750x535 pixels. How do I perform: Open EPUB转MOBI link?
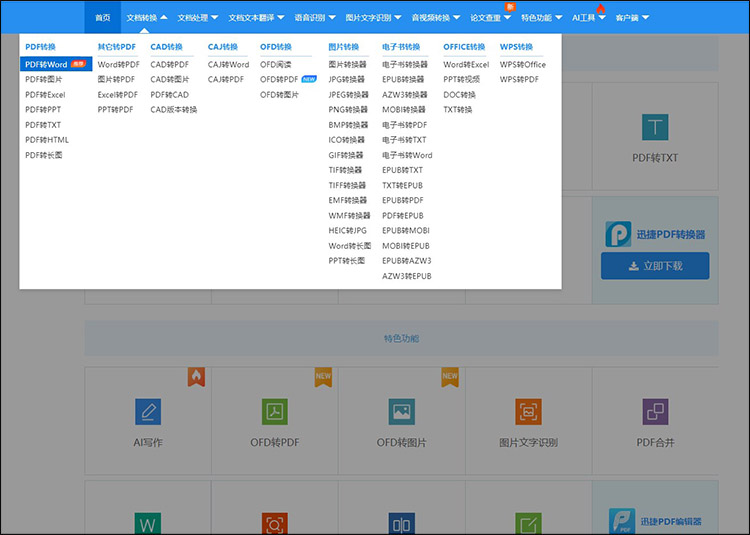(x=406, y=230)
